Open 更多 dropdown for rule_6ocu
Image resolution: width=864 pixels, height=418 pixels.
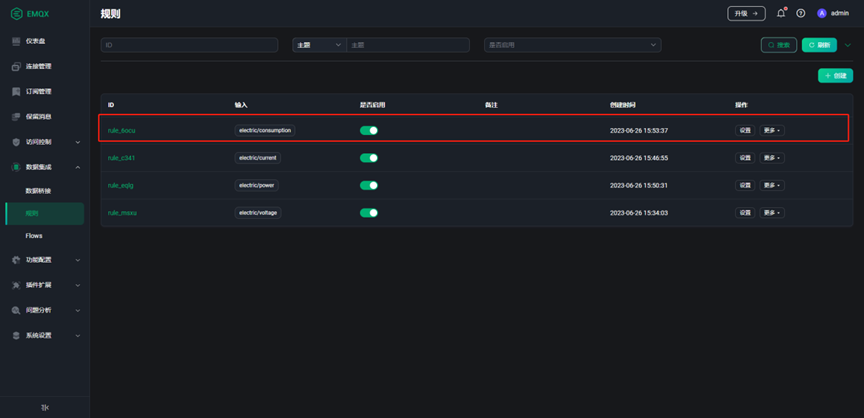coord(772,131)
